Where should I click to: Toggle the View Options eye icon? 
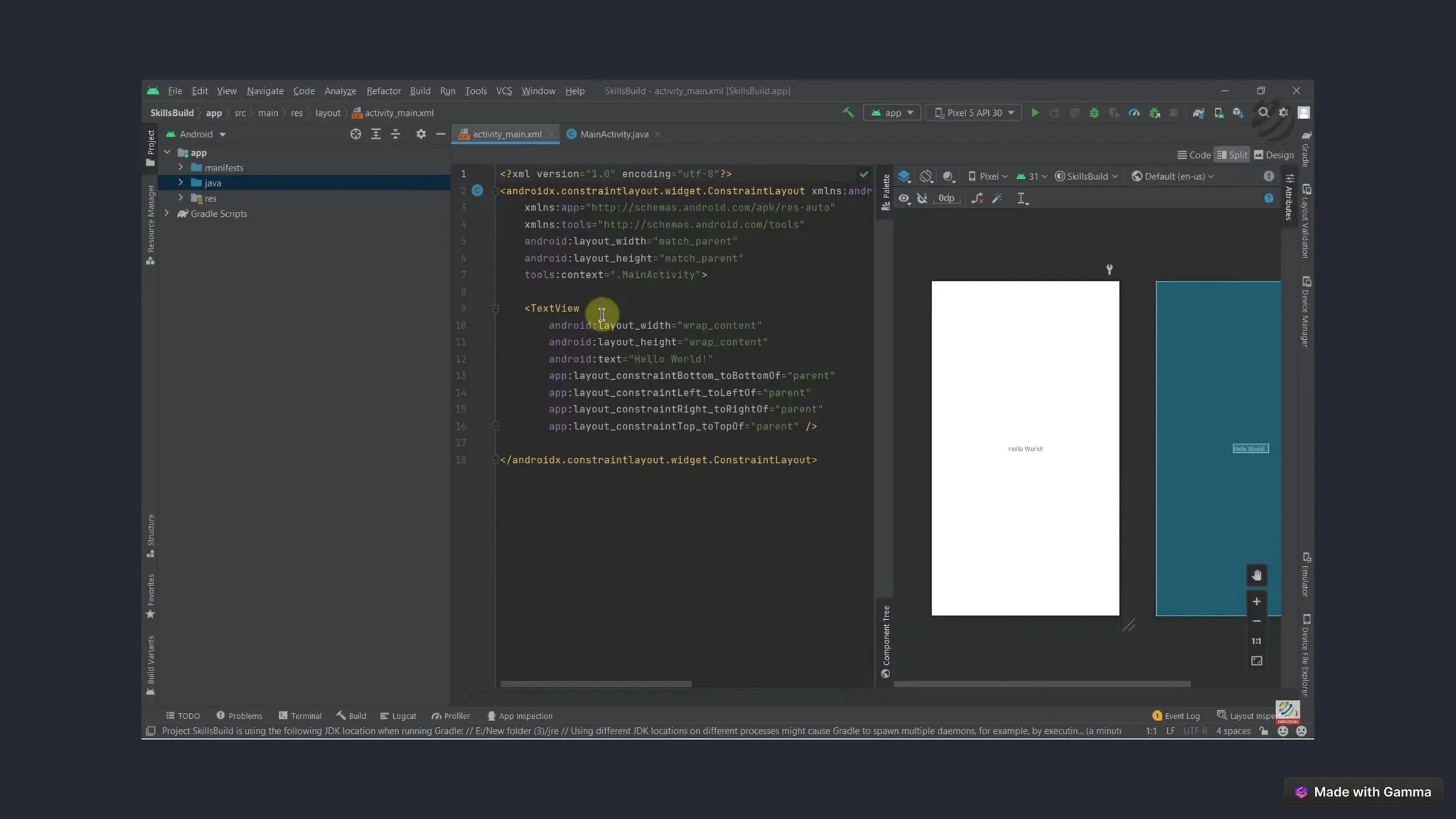tap(904, 198)
